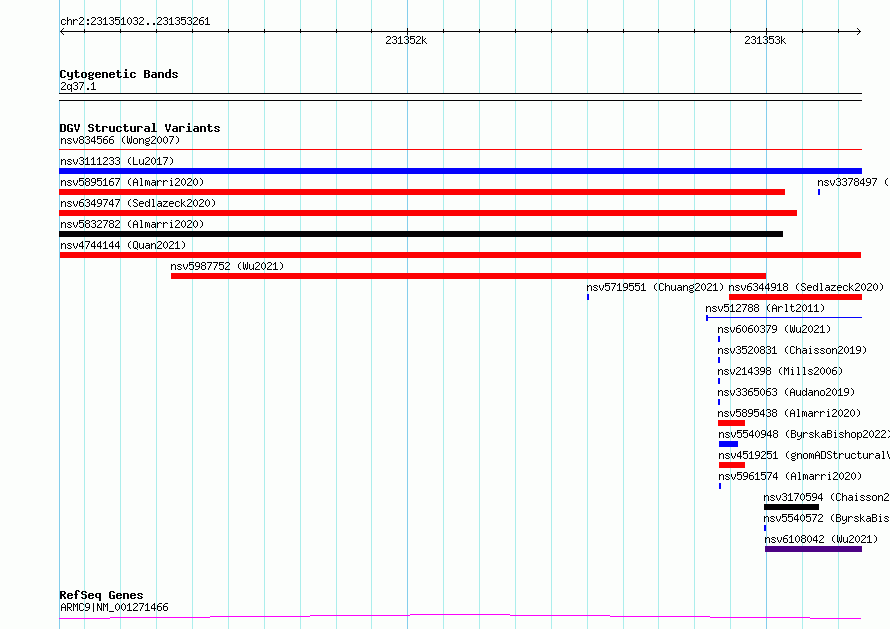The image size is (890, 629).
Task: Select the blue nsv3111233 (Lu2017) bar
Action: click(x=460, y=171)
